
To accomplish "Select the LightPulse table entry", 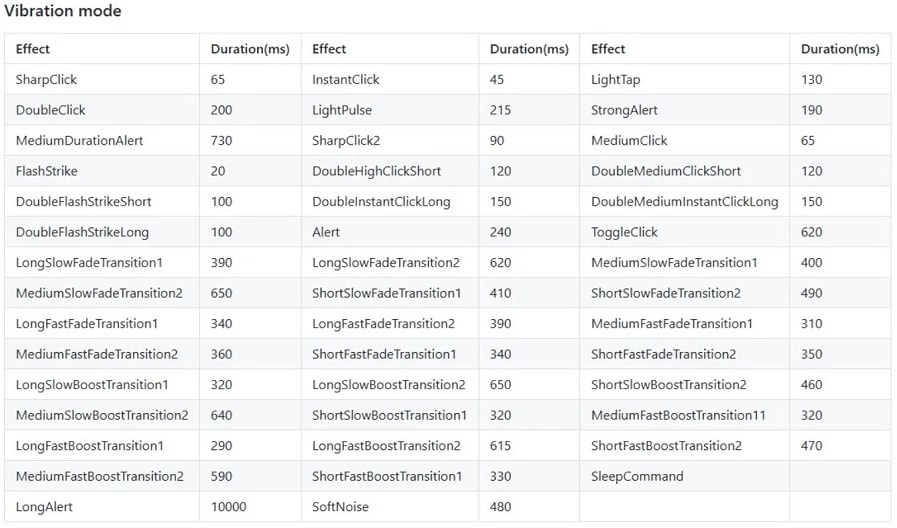I will tap(345, 110).
